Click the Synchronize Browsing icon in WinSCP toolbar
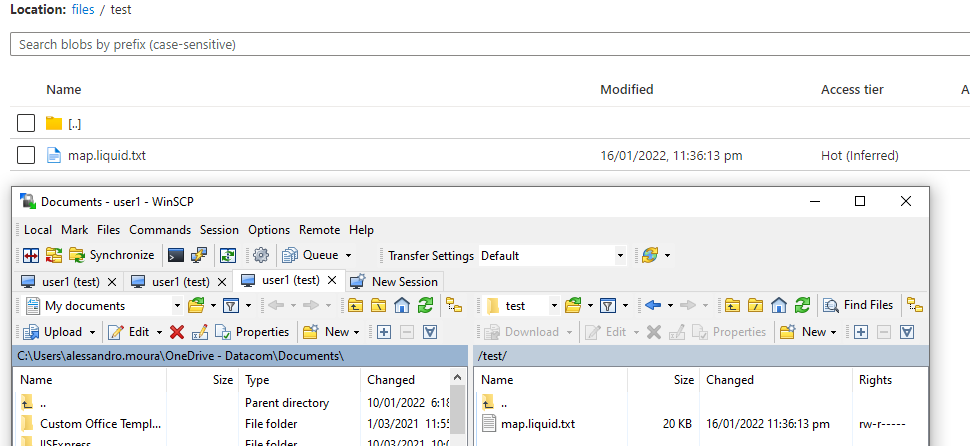Viewport: 970px width, 446px height. 54,255
